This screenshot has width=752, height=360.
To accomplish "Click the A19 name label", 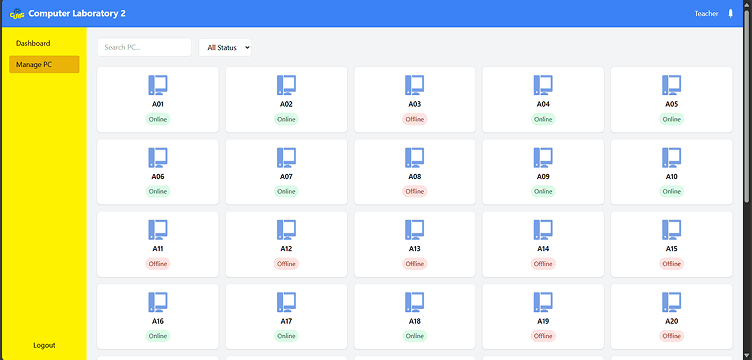I will (x=543, y=321).
